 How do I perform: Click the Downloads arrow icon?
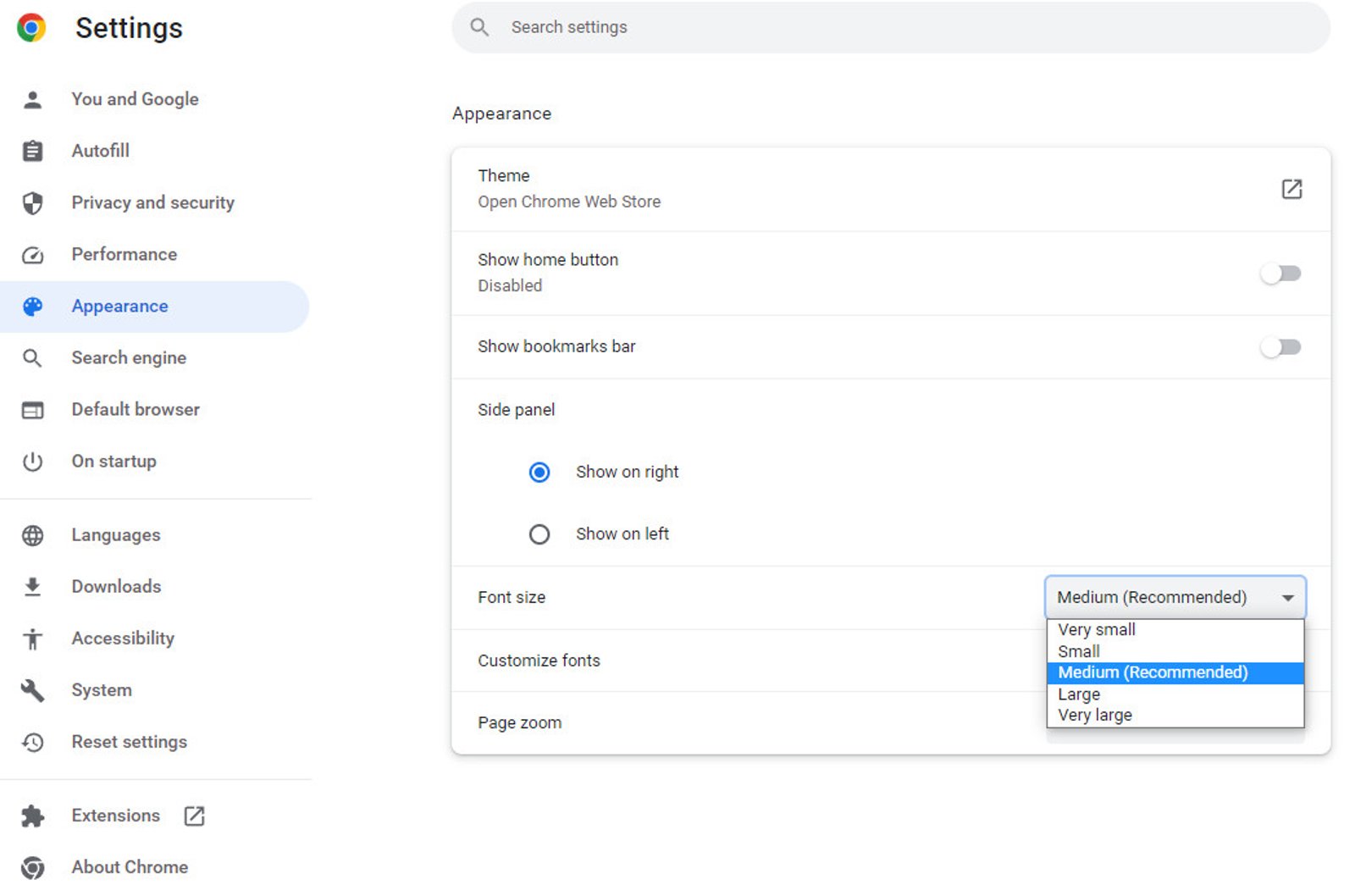pos(32,587)
